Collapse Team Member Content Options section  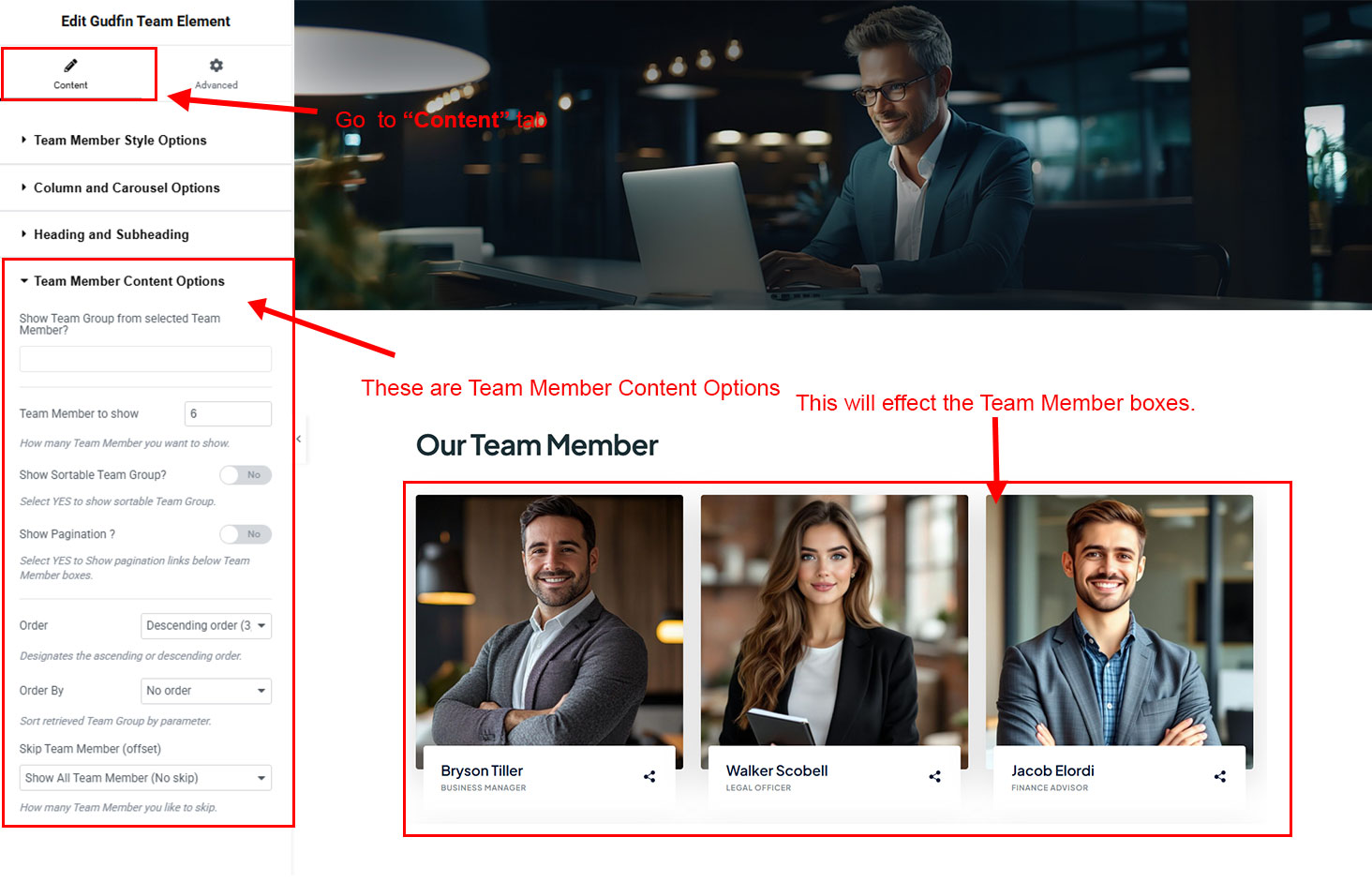pyautogui.click(x=129, y=281)
